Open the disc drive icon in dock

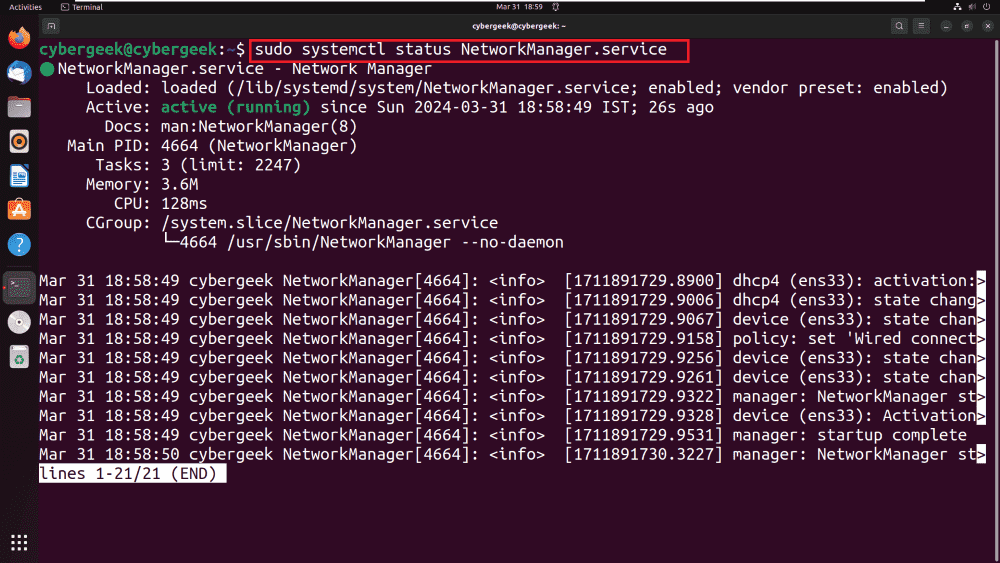tap(19, 322)
